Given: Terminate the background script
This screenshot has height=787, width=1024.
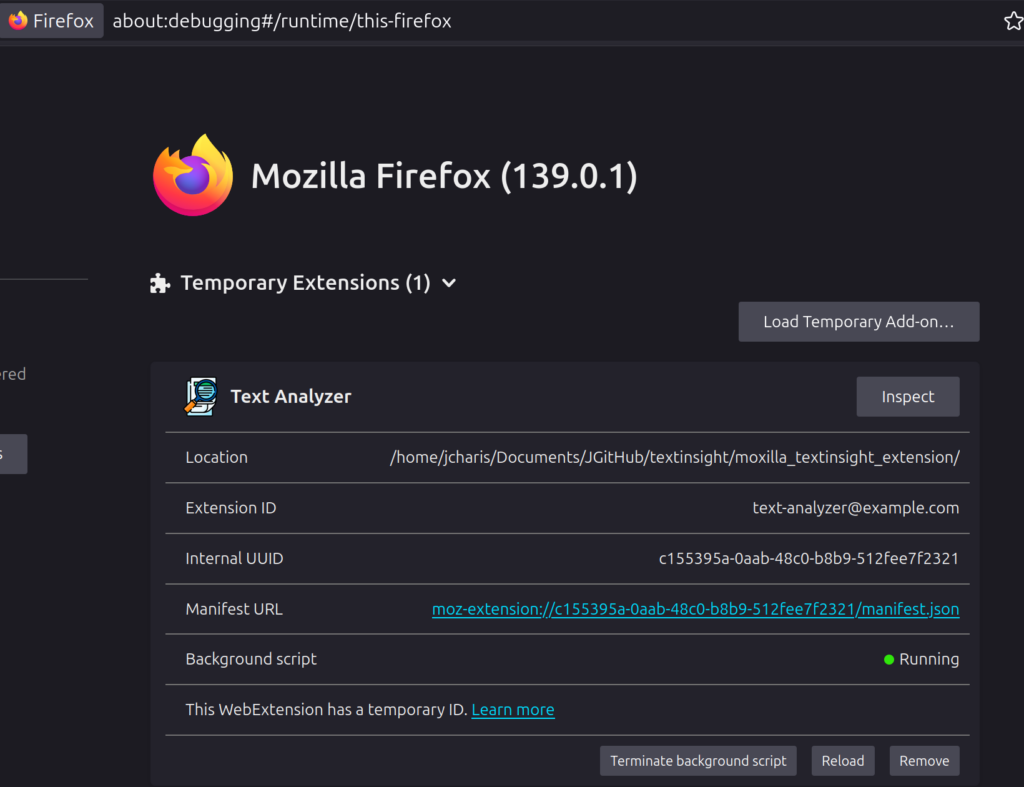Looking at the screenshot, I should 698,761.
